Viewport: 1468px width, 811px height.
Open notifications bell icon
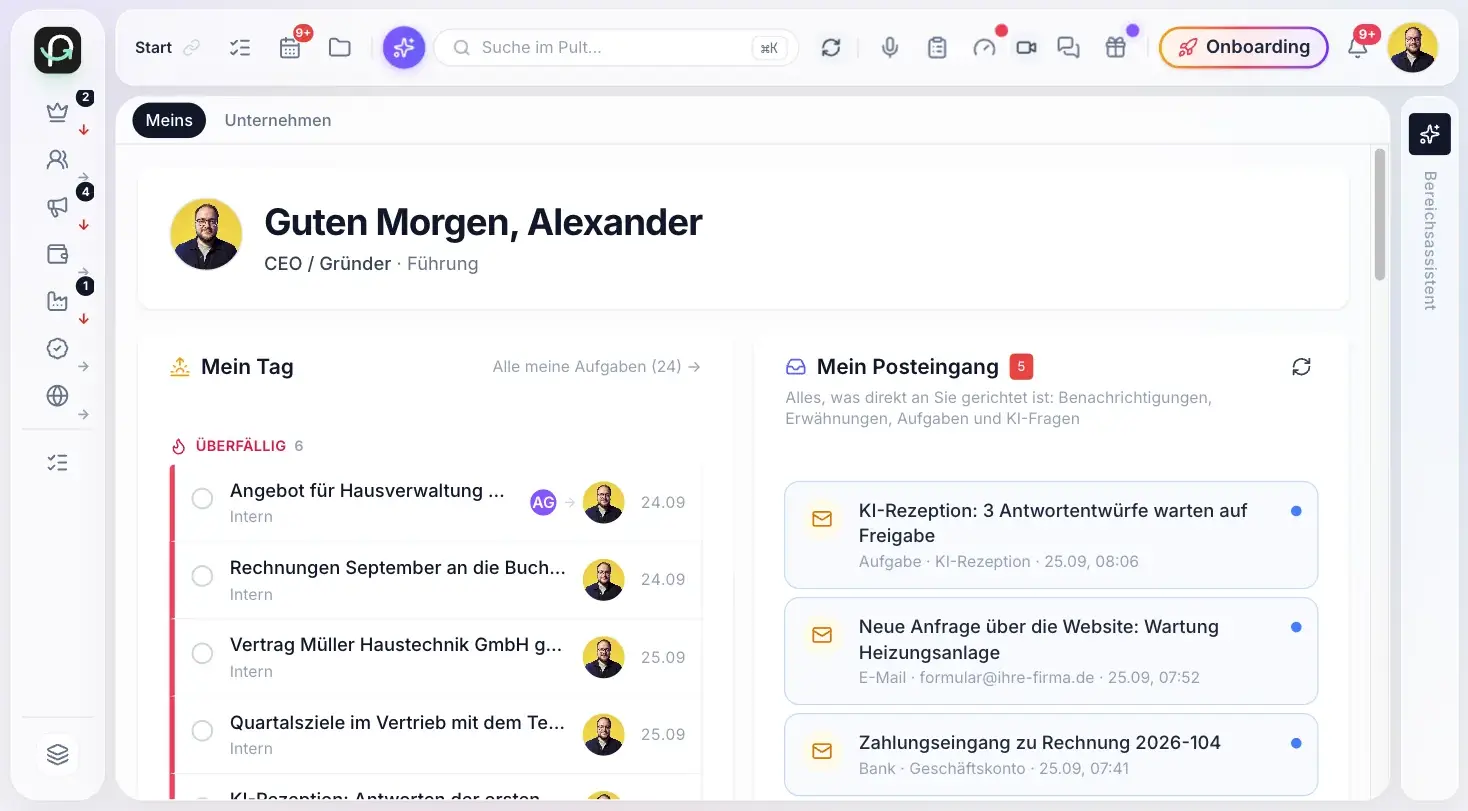(x=1357, y=48)
